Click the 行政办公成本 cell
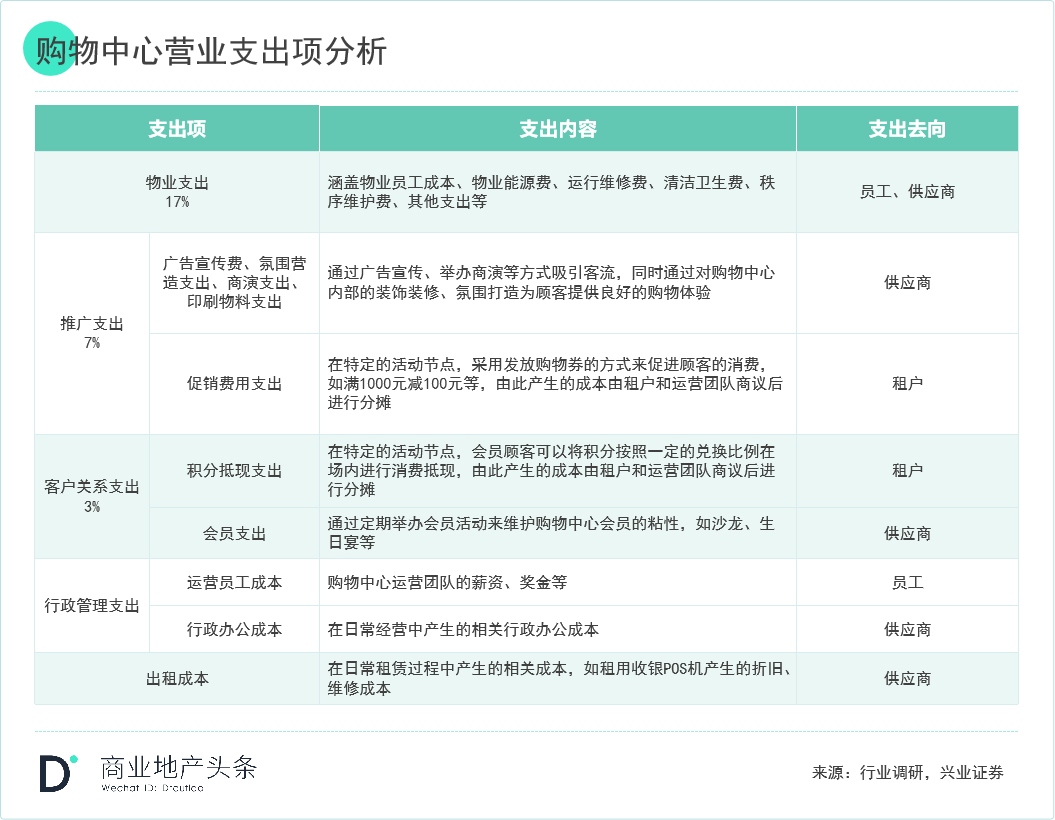Screen dimensions: 1055x820 [x=233, y=629]
